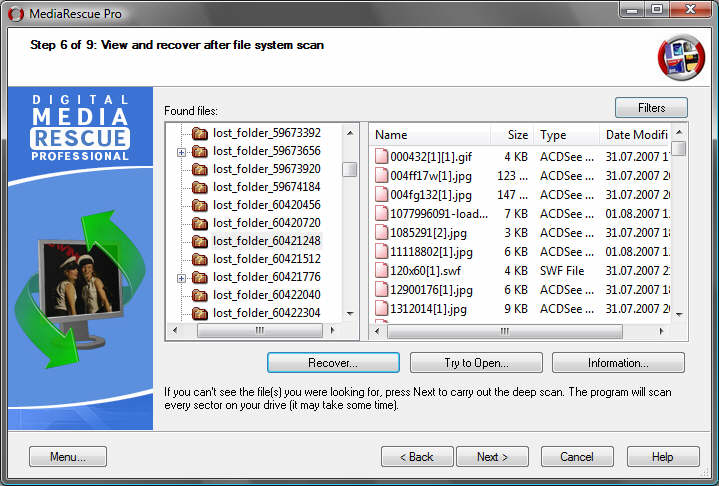The width and height of the screenshot is (719, 486).
Task: Click the 1085291[2].jpg file icon
Action: coord(381,233)
